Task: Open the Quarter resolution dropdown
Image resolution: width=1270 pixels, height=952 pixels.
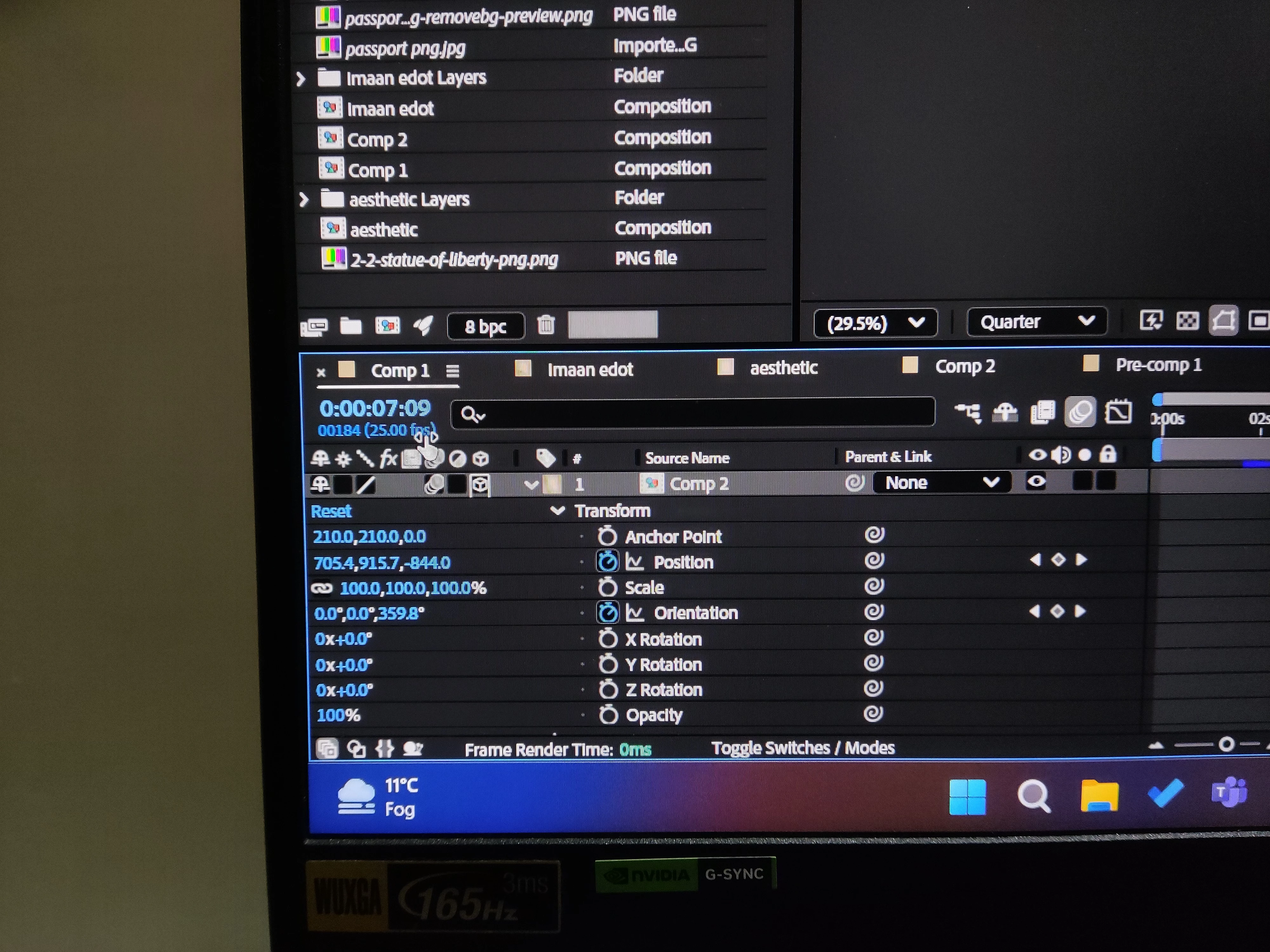Action: click(1036, 322)
